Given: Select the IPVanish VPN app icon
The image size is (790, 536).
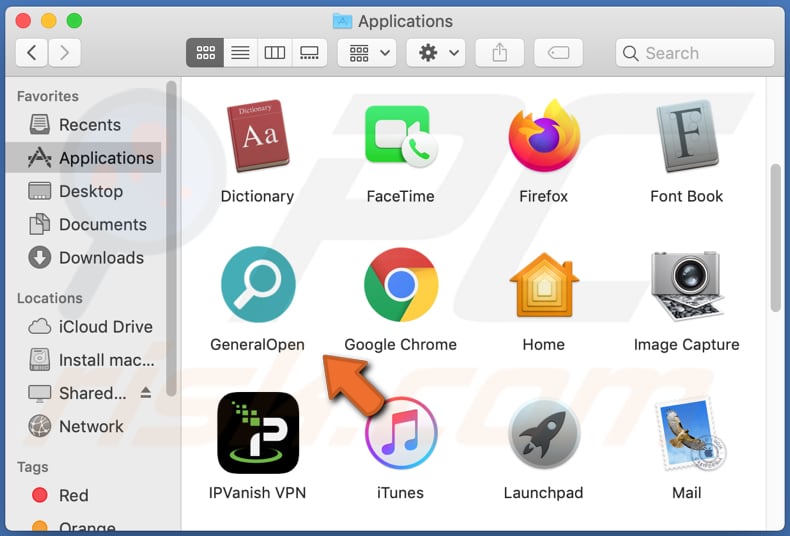Looking at the screenshot, I should 258,433.
